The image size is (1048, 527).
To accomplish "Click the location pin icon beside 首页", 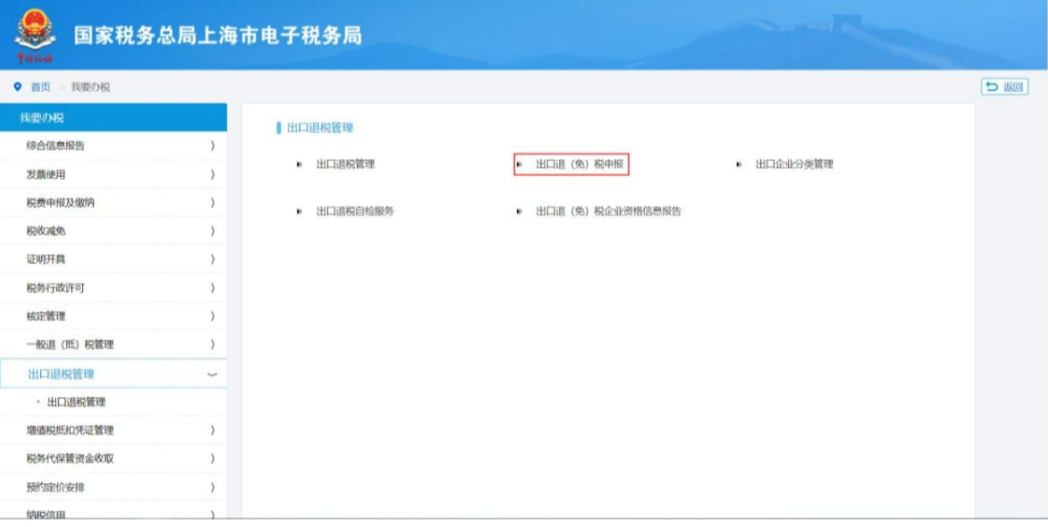I will (17, 87).
